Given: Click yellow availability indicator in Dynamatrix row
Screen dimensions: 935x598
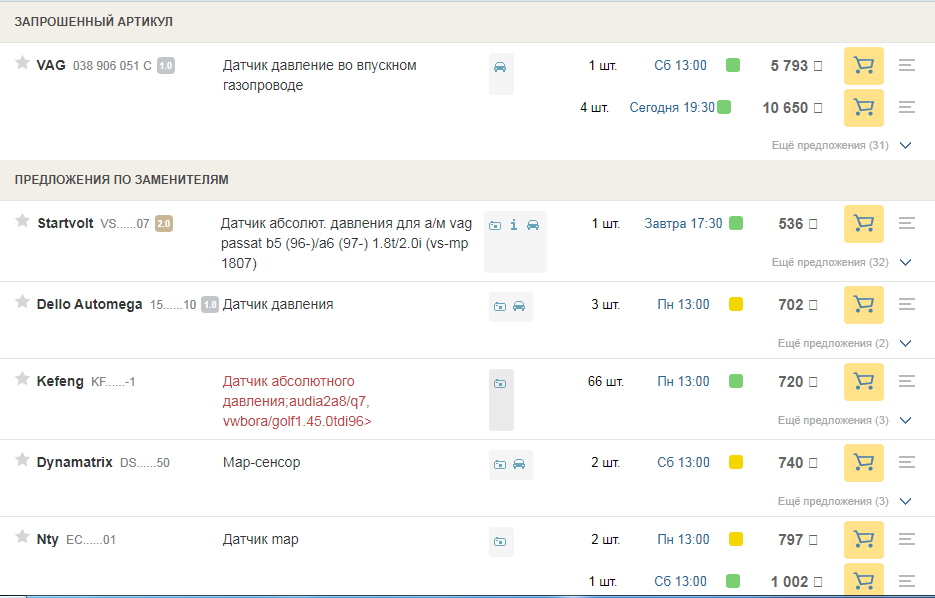Looking at the screenshot, I should [735, 462].
